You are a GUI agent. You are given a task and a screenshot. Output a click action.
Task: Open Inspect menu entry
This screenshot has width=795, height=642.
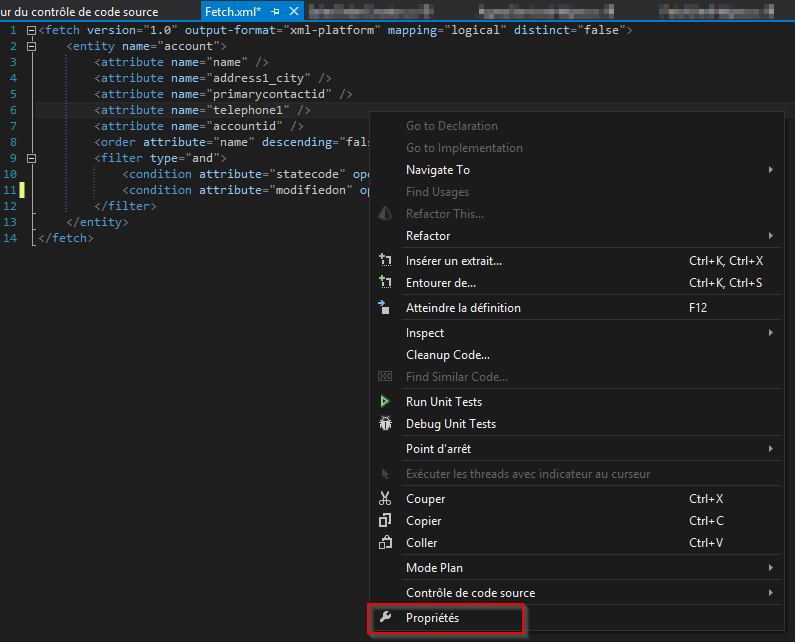click(x=576, y=333)
